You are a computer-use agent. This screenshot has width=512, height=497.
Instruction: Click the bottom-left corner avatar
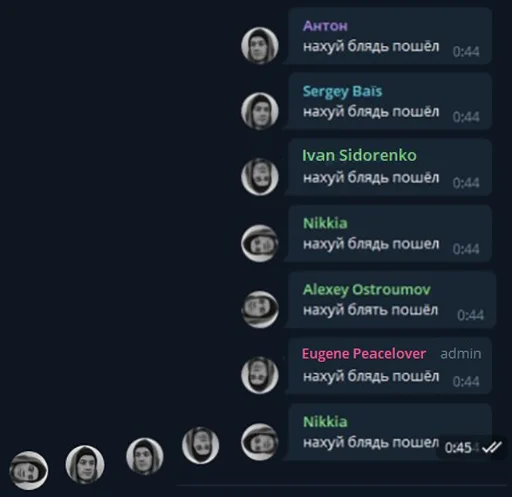29,470
